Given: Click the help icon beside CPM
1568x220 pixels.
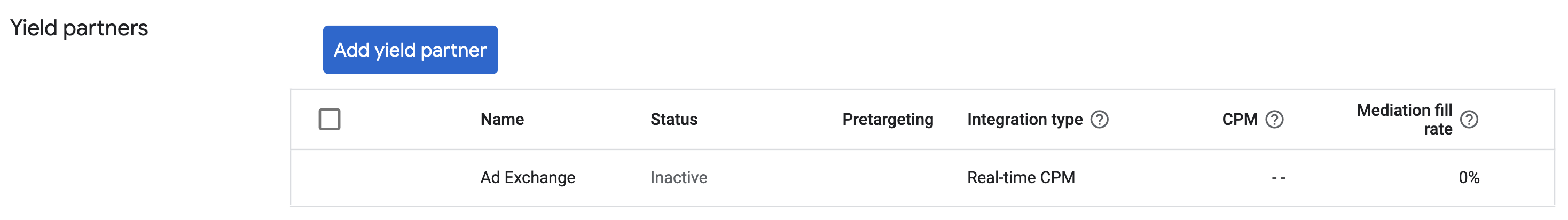Looking at the screenshot, I should click(1274, 120).
